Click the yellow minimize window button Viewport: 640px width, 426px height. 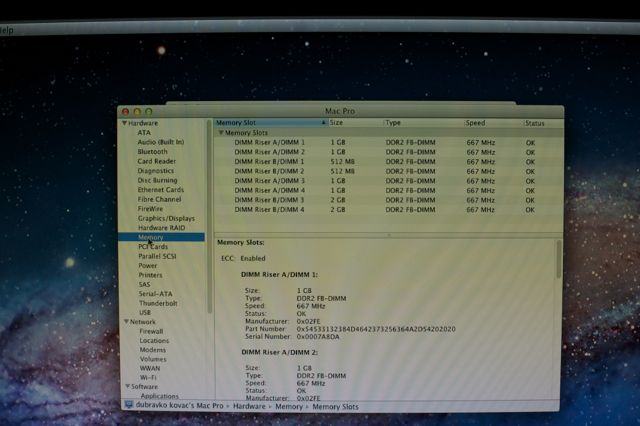pyautogui.click(x=137, y=111)
